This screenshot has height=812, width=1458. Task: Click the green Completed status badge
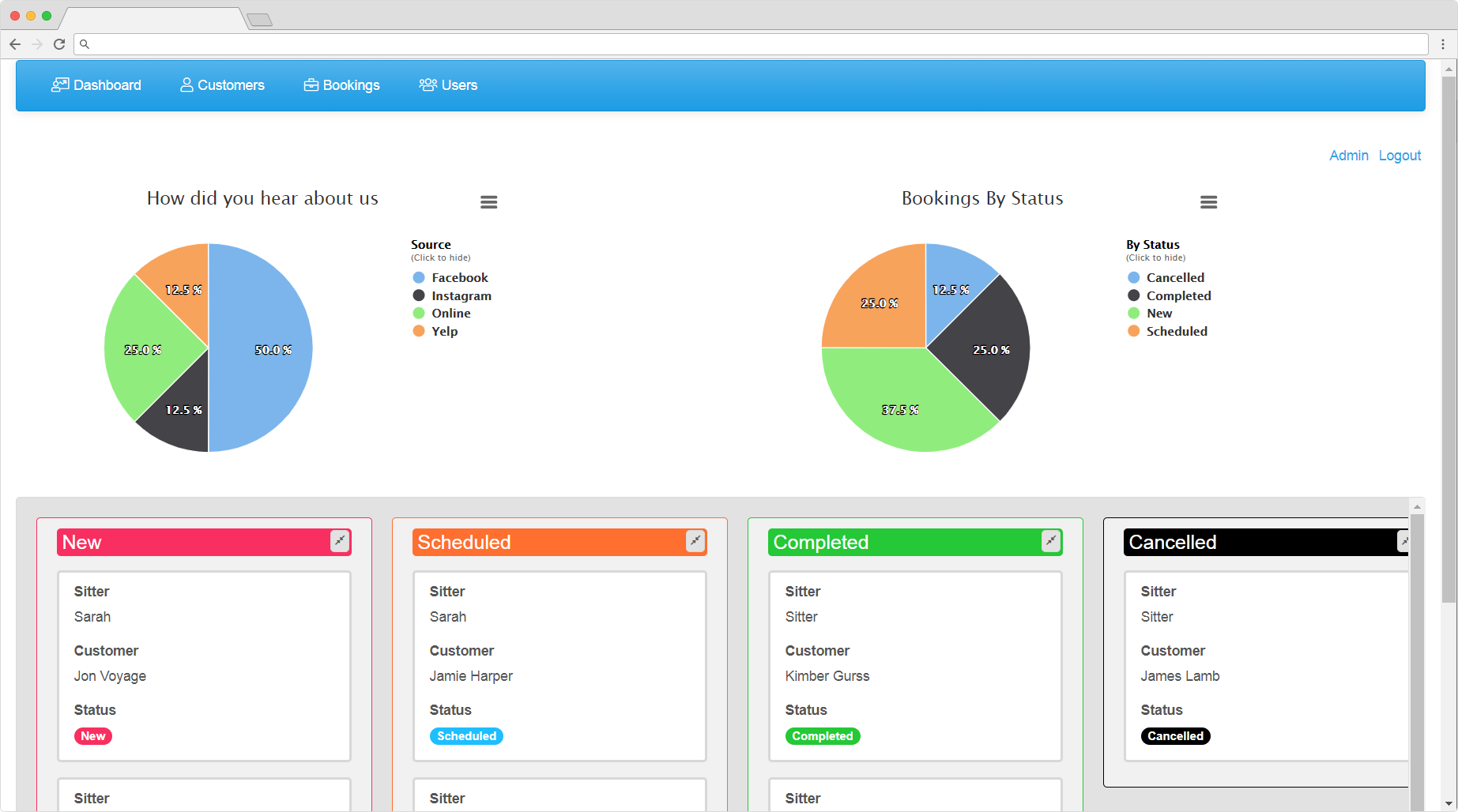(x=823, y=736)
